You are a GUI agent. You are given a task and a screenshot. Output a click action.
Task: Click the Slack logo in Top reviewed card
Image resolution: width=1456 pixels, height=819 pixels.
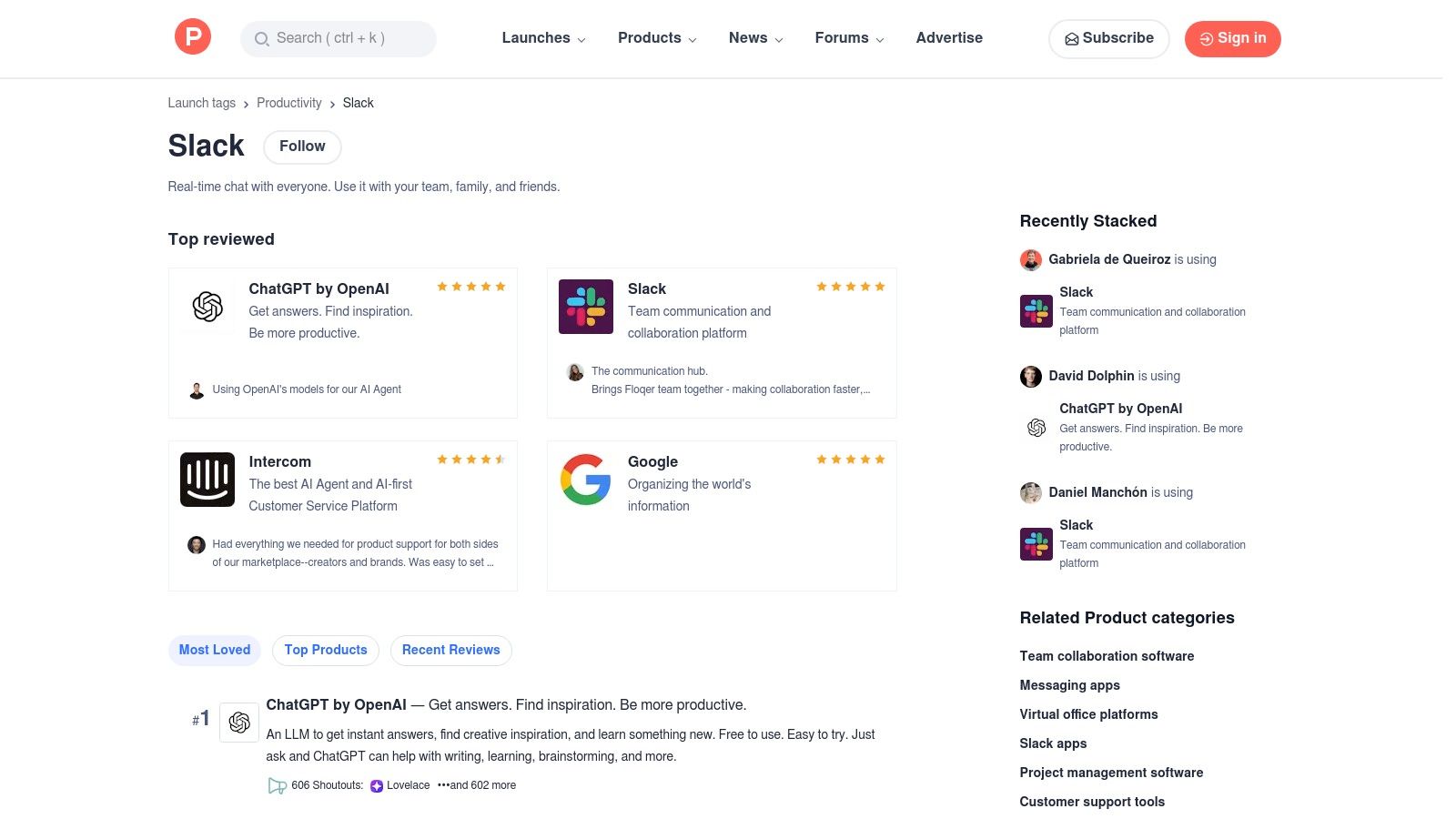pos(585,307)
